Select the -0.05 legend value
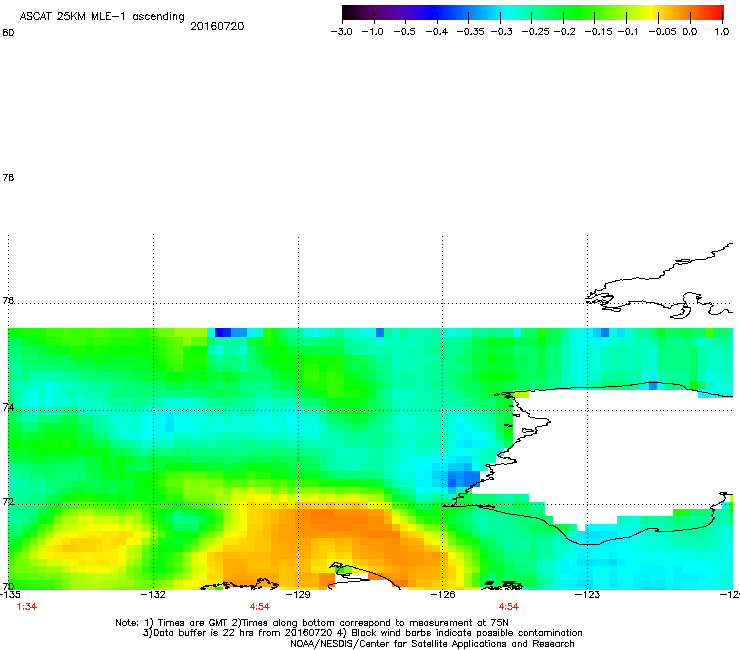 pos(663,32)
